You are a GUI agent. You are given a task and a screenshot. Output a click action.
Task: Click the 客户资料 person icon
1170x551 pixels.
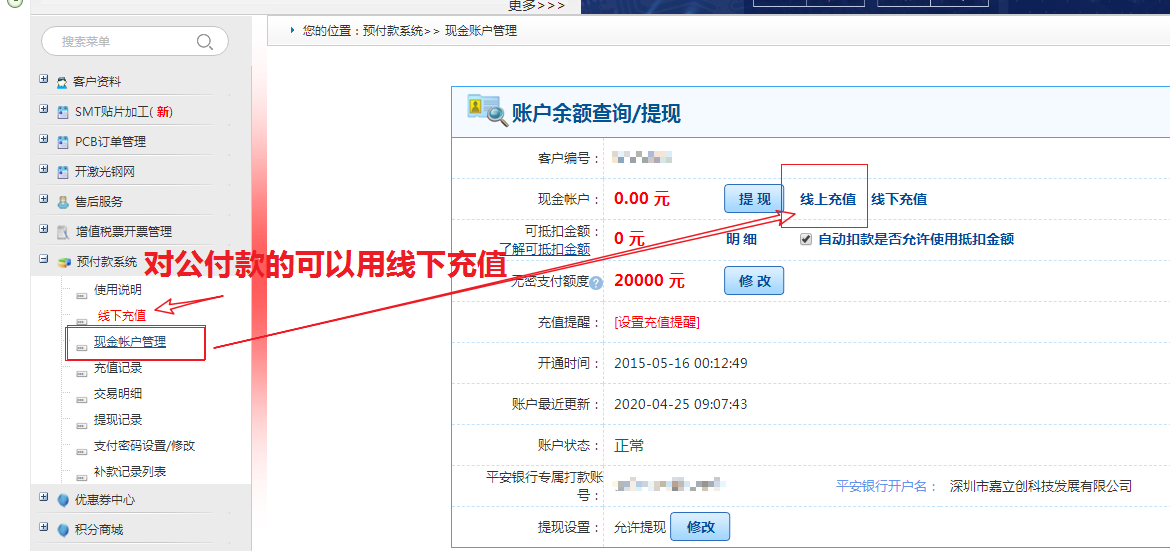[63, 82]
